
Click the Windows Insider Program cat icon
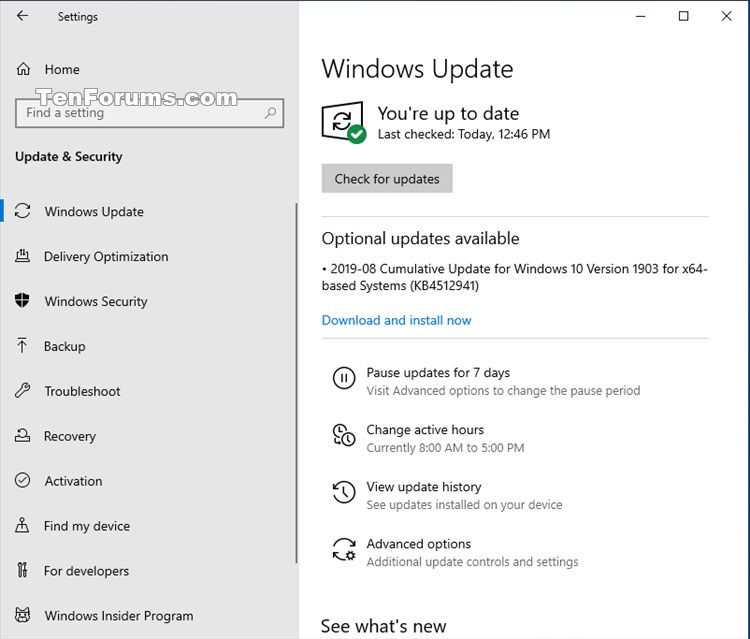pos(22,615)
